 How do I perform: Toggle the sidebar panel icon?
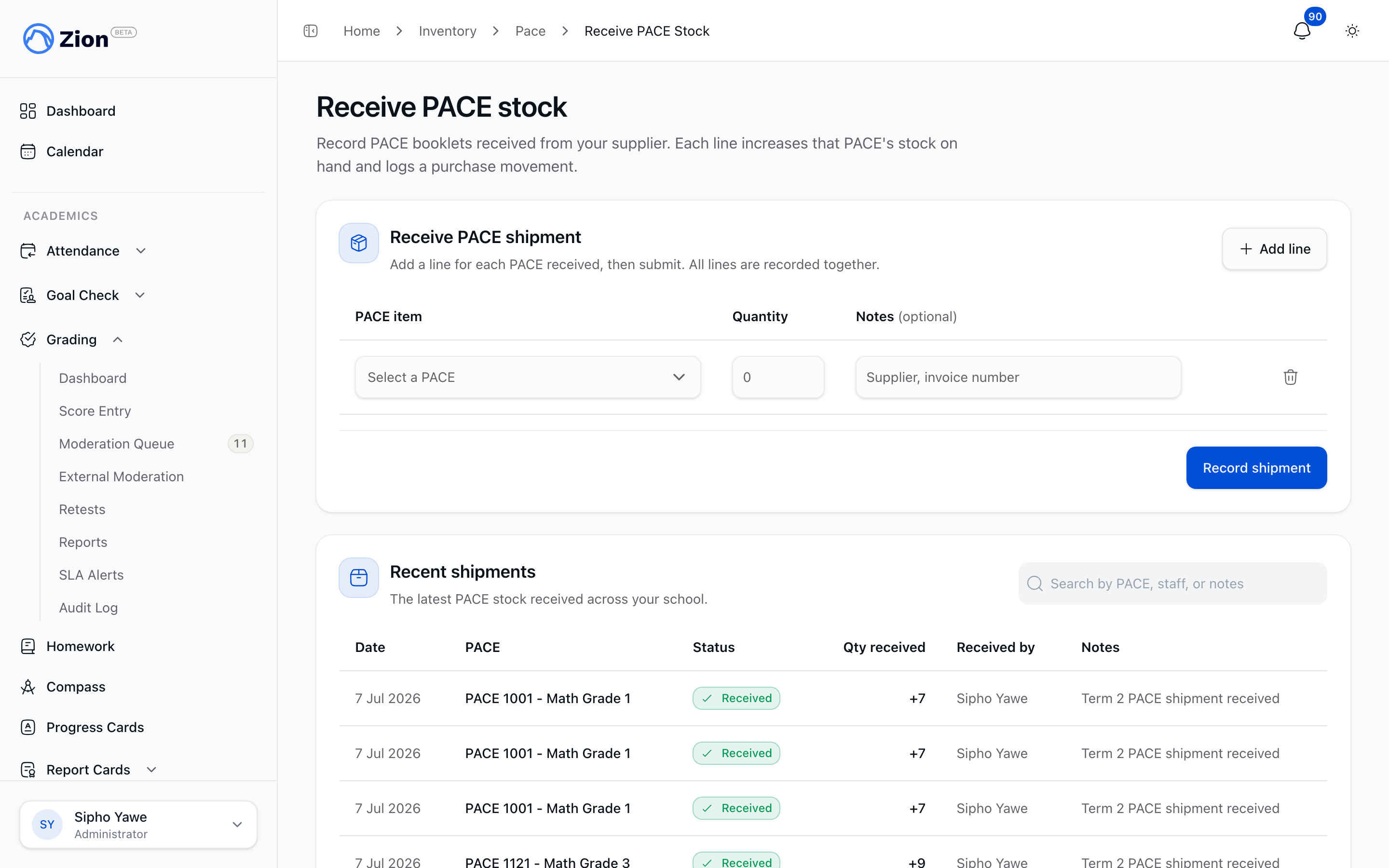[x=311, y=31]
